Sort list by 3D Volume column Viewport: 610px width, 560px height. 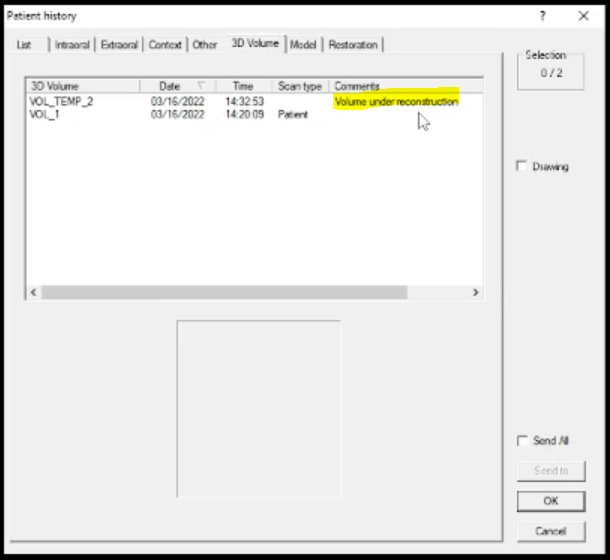82,87
